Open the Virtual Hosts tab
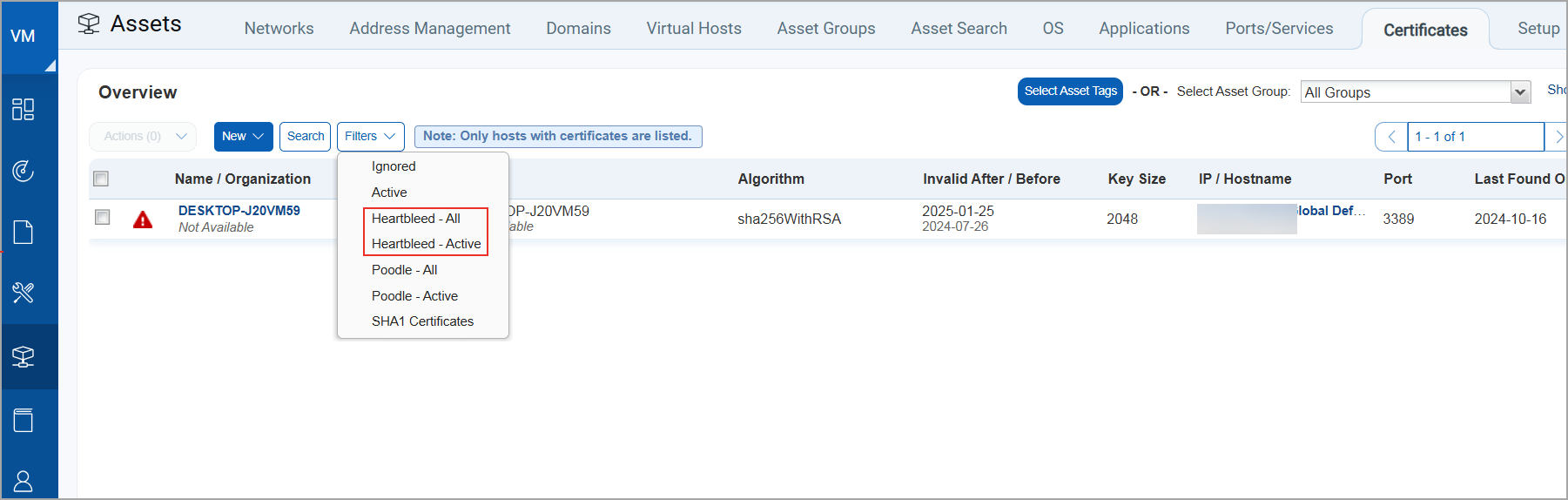 (x=694, y=29)
